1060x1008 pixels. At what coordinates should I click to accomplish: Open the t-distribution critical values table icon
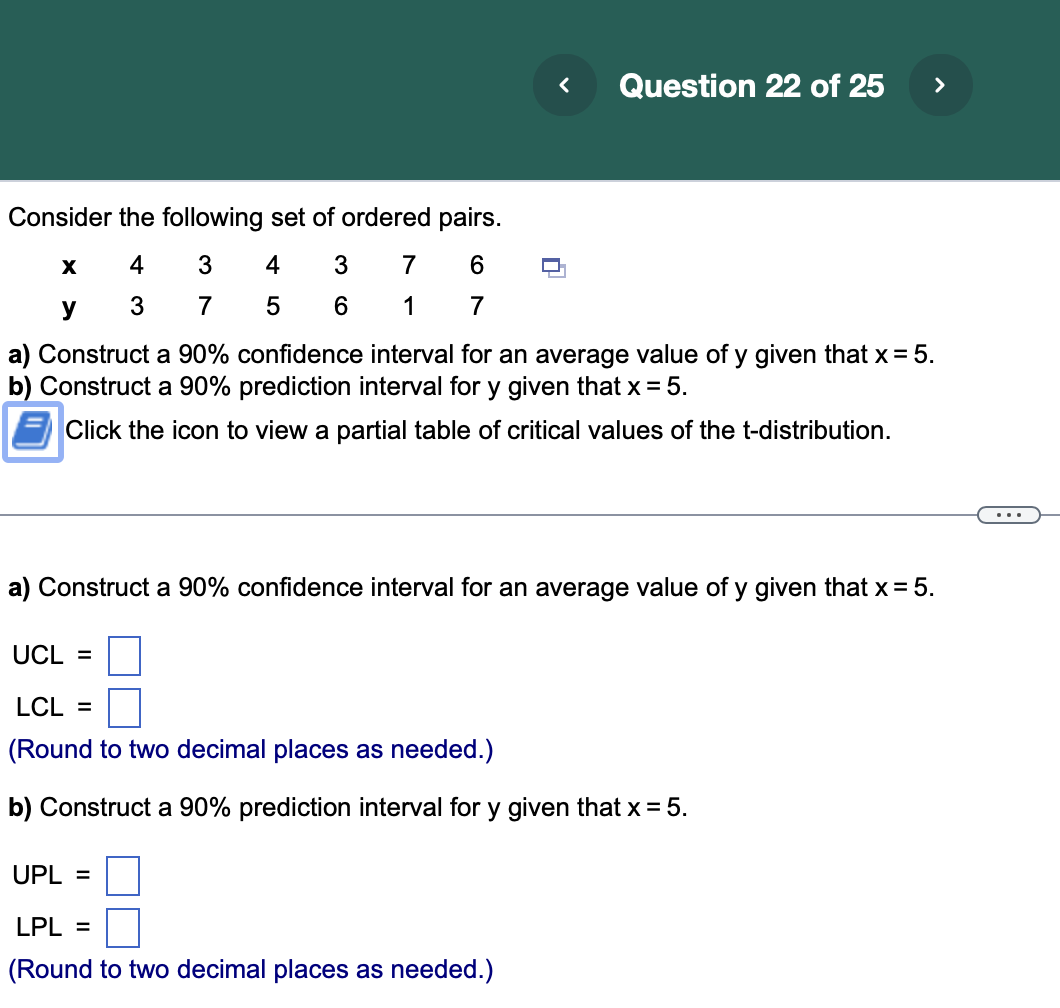click(31, 430)
